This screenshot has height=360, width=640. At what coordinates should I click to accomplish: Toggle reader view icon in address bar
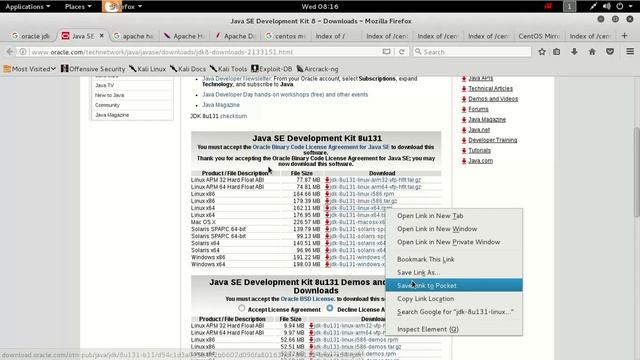click(x=386, y=52)
